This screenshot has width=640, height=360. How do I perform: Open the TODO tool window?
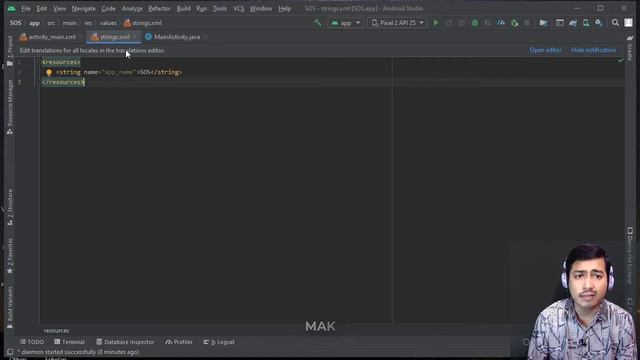pos(32,342)
